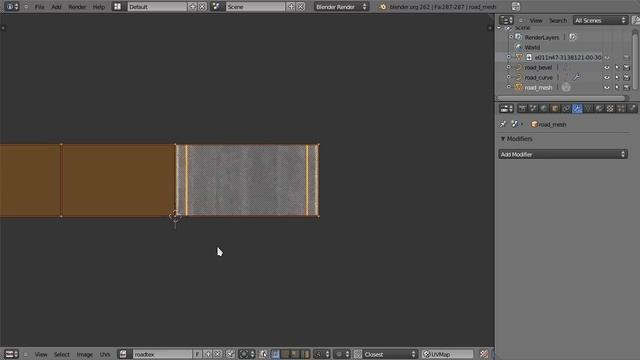Open the Modifiers wrench properties tab
Image resolution: width=640 pixels, height=360 pixels.
pyautogui.click(x=577, y=109)
